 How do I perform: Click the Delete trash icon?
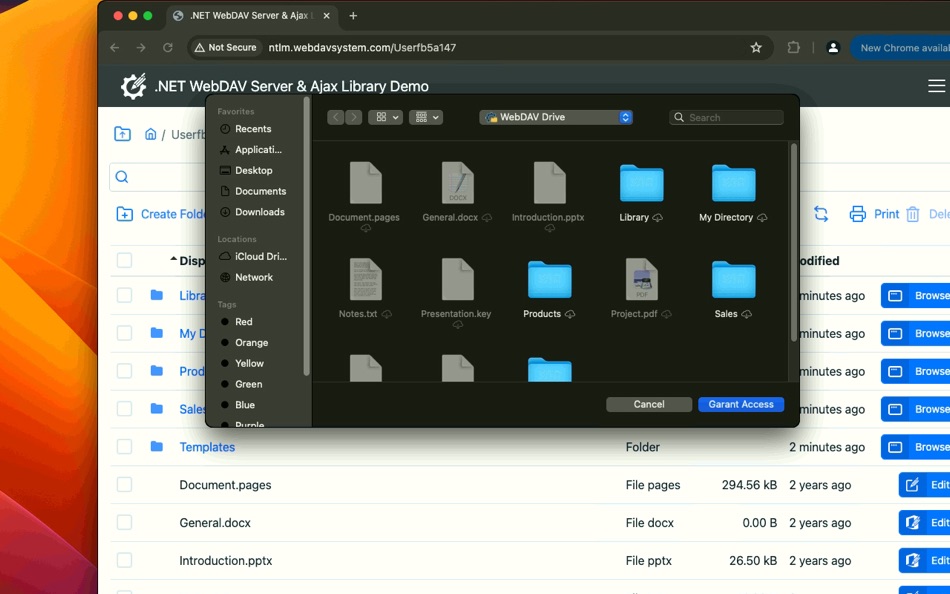(x=912, y=214)
